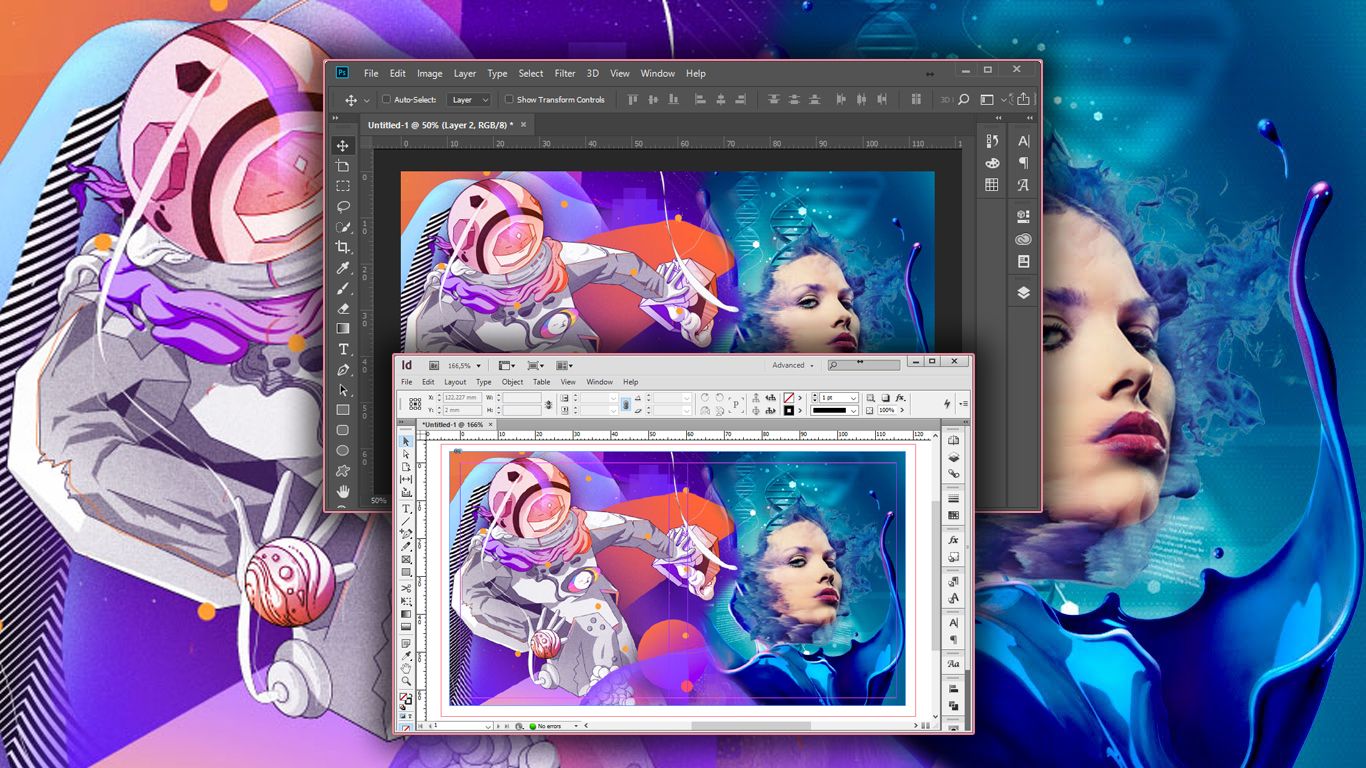This screenshot has width=1366, height=768.
Task: Open the Layers panel icon in Photoshop
Action: coord(1023,293)
